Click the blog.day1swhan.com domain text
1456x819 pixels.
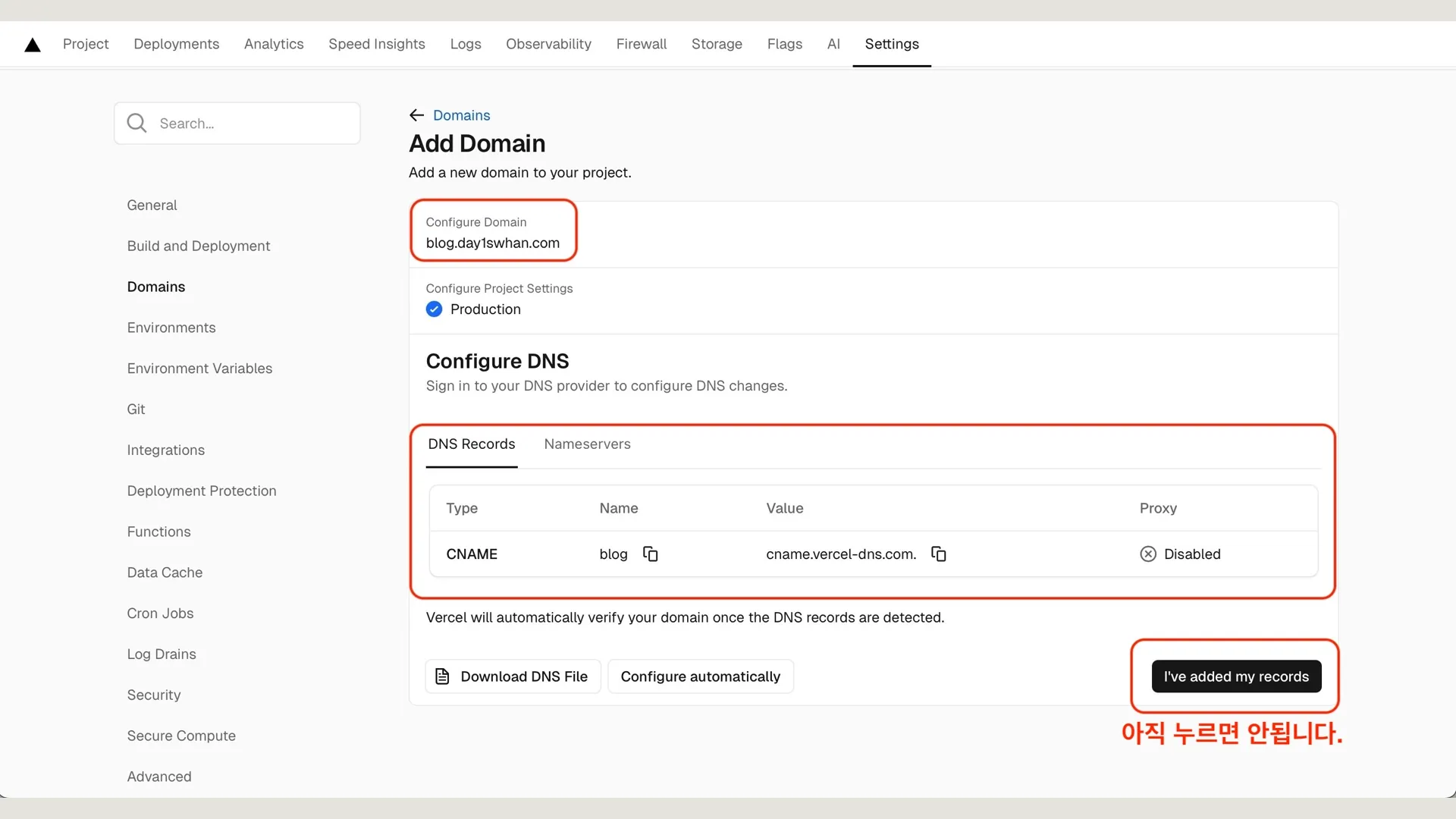493,243
